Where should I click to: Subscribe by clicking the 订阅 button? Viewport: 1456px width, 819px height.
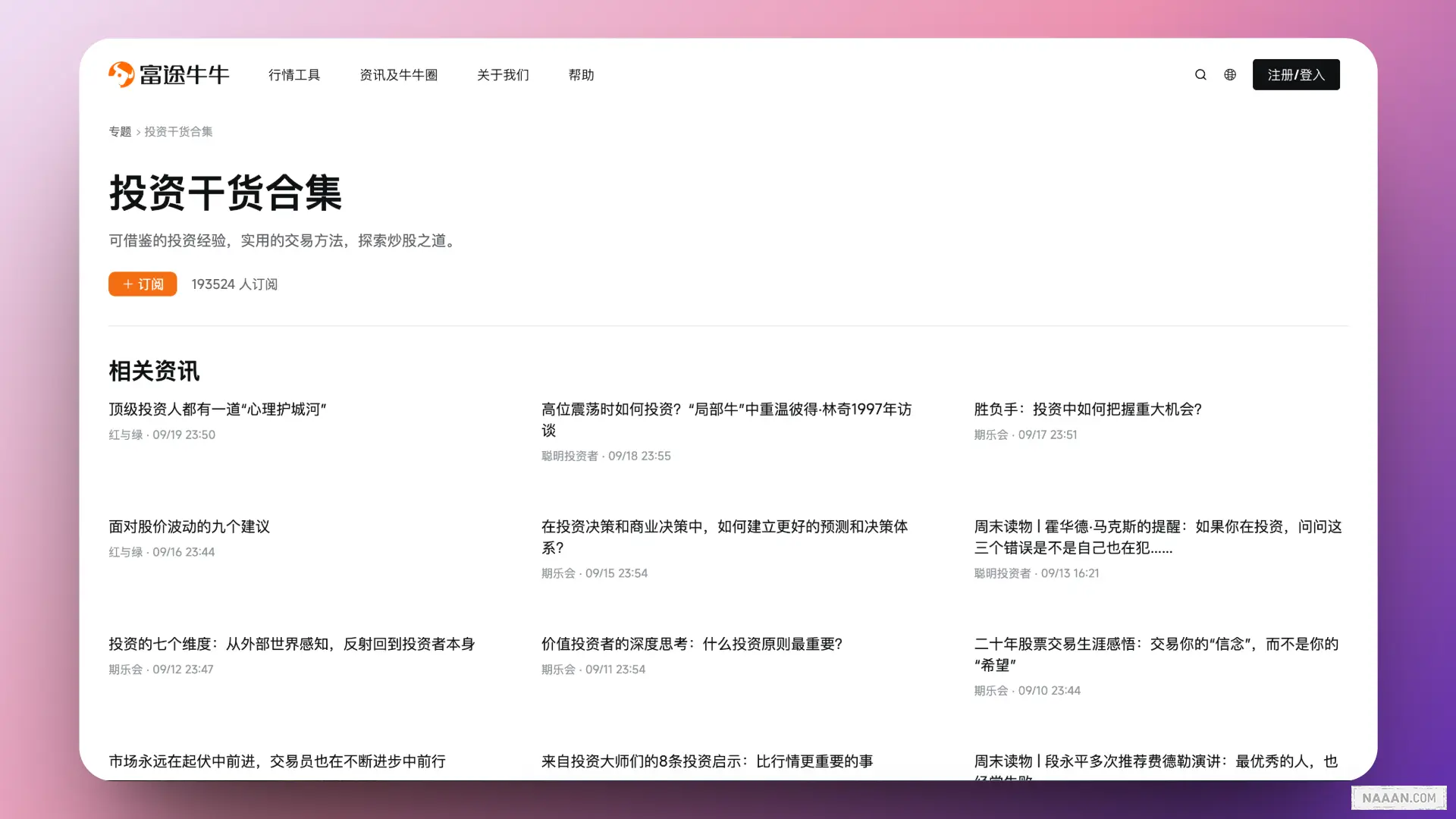142,284
